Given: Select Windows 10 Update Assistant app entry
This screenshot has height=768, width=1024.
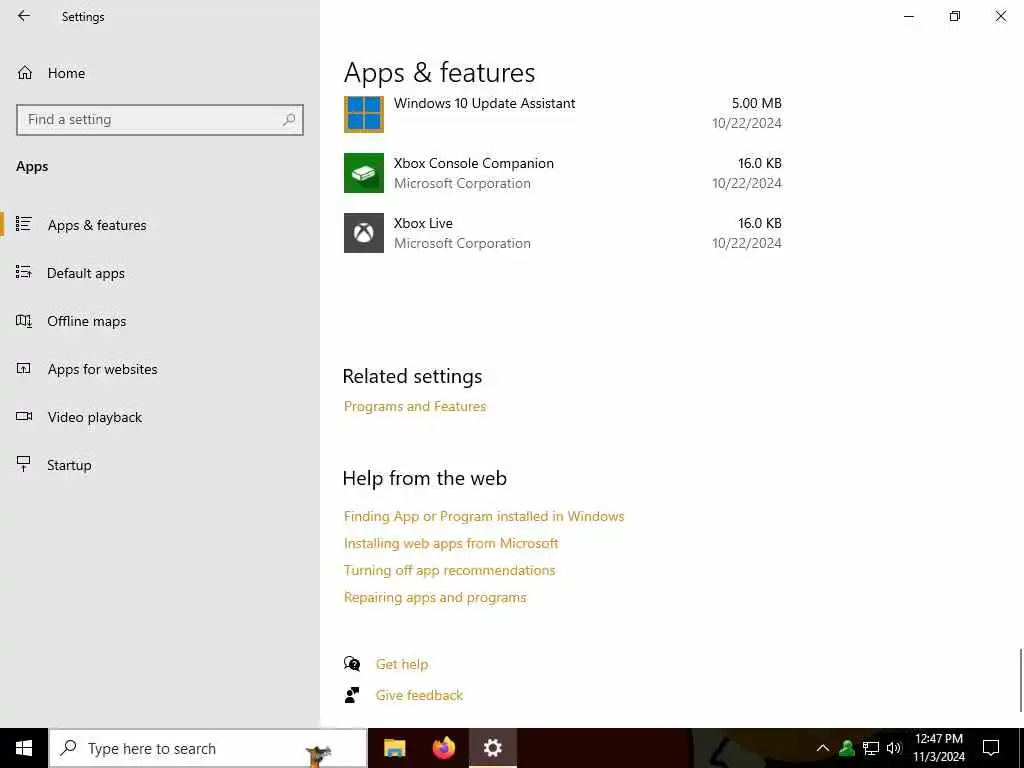Looking at the screenshot, I should coord(563,113).
